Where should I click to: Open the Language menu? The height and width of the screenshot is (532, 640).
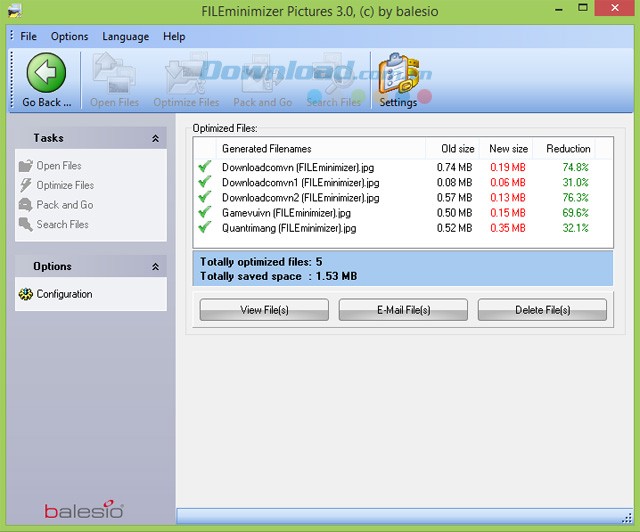click(125, 36)
